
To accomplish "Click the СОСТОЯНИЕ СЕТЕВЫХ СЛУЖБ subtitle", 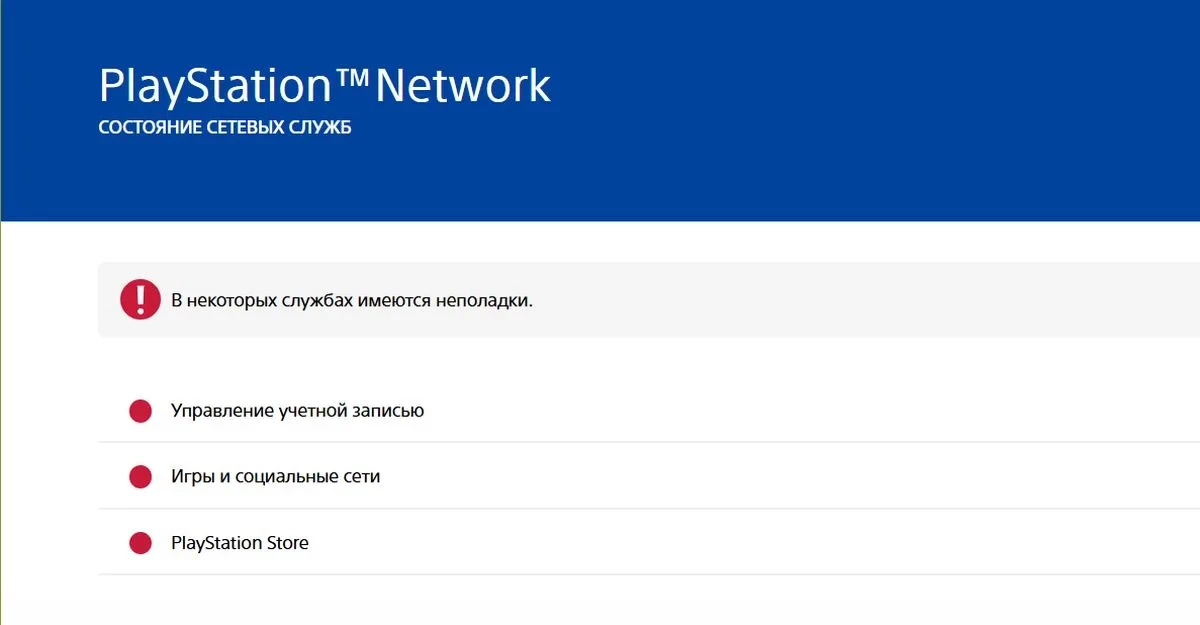I will coord(225,130).
